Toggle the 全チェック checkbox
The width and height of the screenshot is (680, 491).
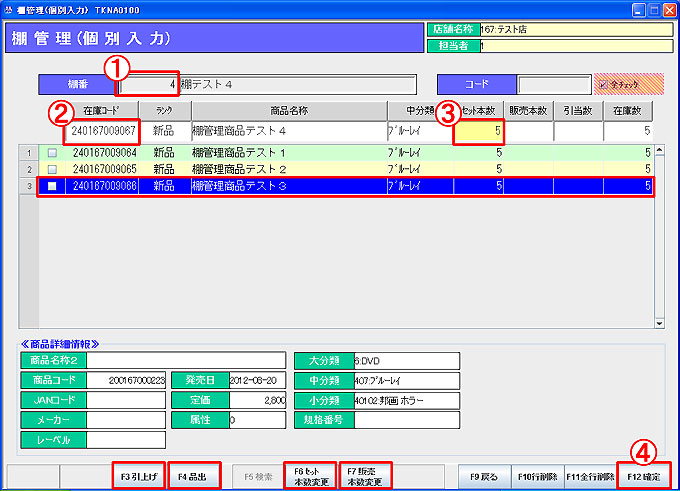[603, 85]
